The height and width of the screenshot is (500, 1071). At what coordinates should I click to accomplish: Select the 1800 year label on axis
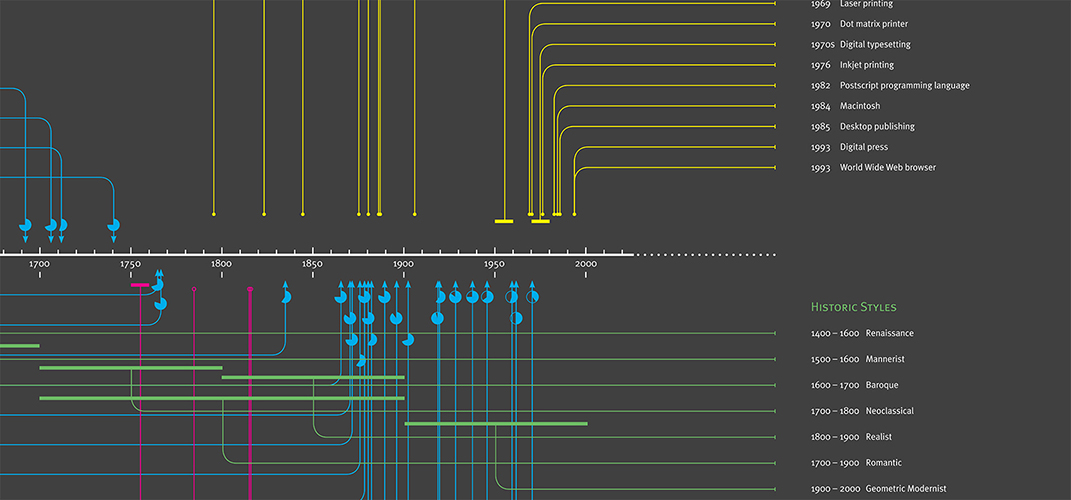[221, 264]
